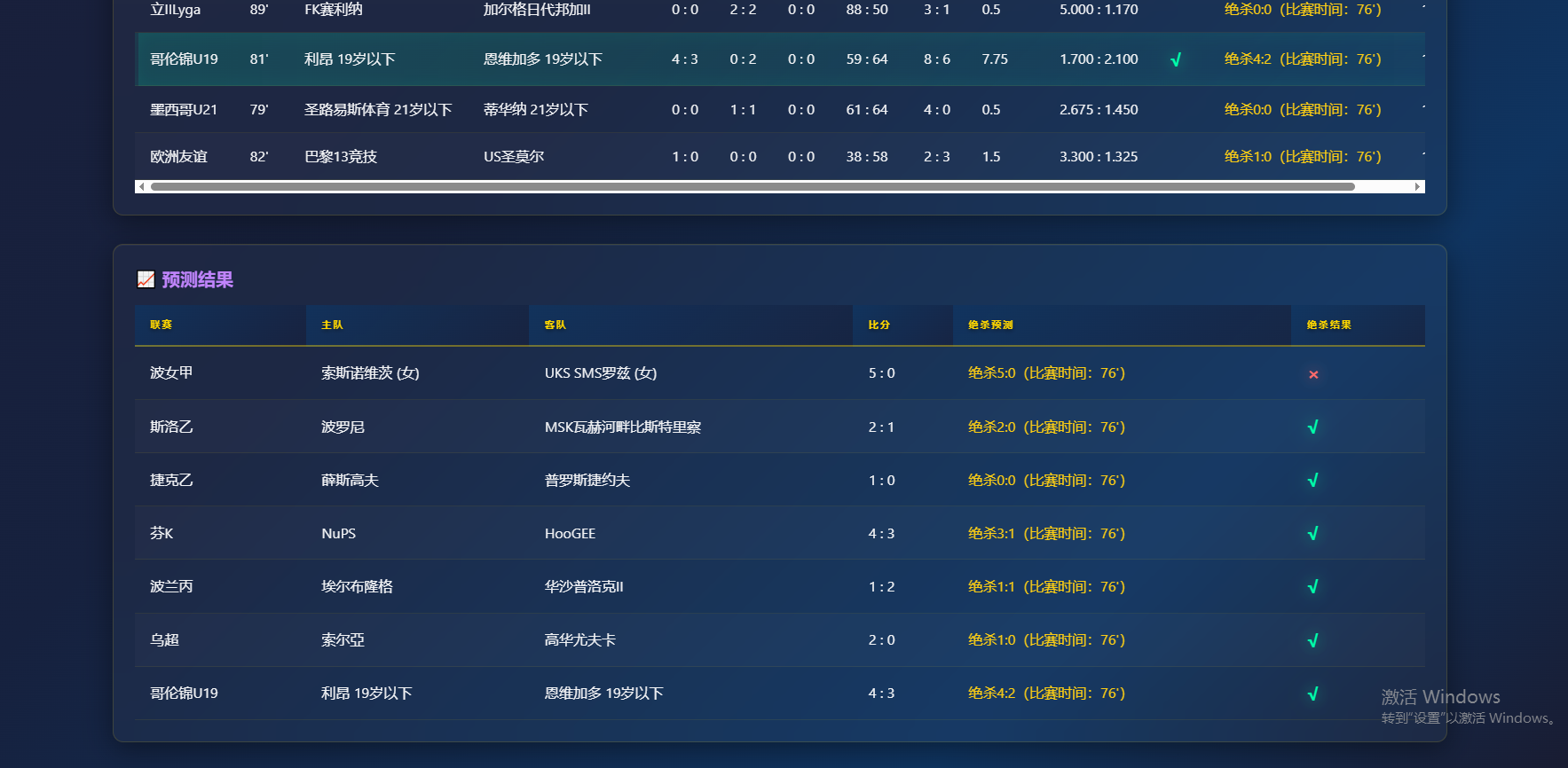This screenshot has width=1568, height=768.
Task: Click odds 5.000 : 1.170
Action: click(x=1099, y=9)
